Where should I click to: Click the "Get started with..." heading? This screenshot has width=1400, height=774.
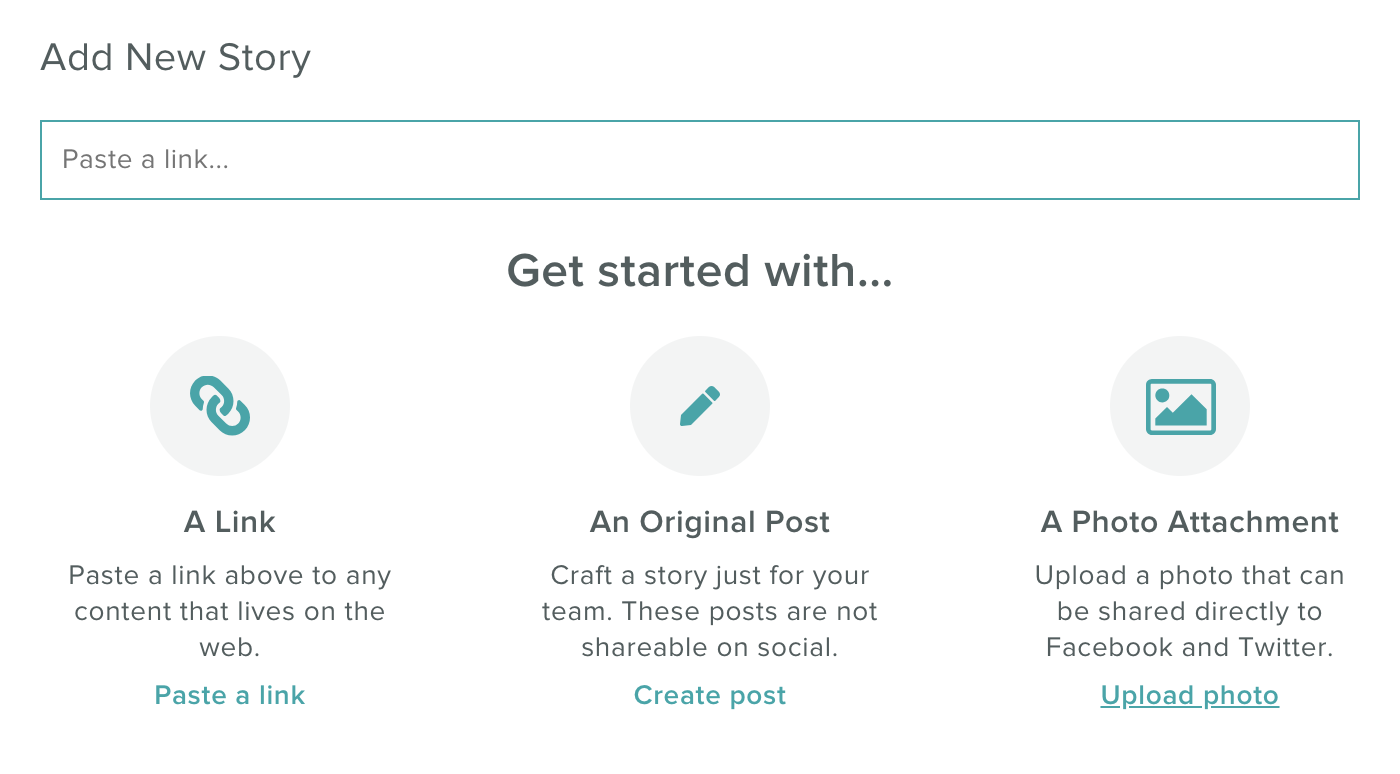[700, 271]
